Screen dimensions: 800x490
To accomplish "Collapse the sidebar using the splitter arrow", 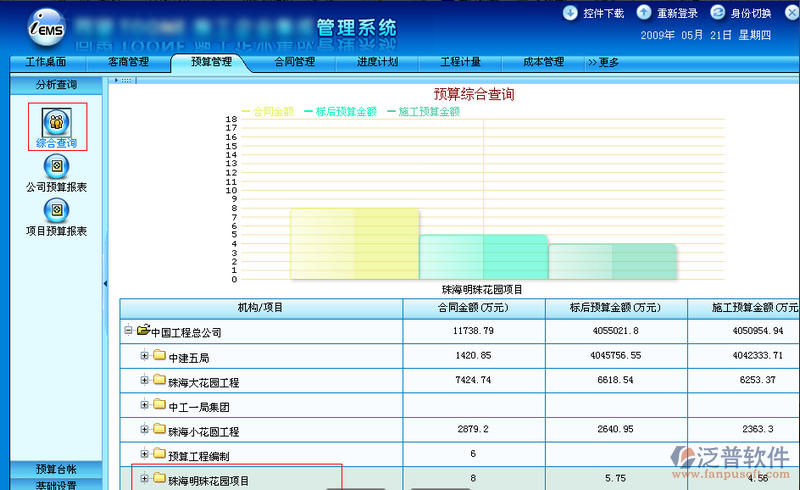I will 105,284.
